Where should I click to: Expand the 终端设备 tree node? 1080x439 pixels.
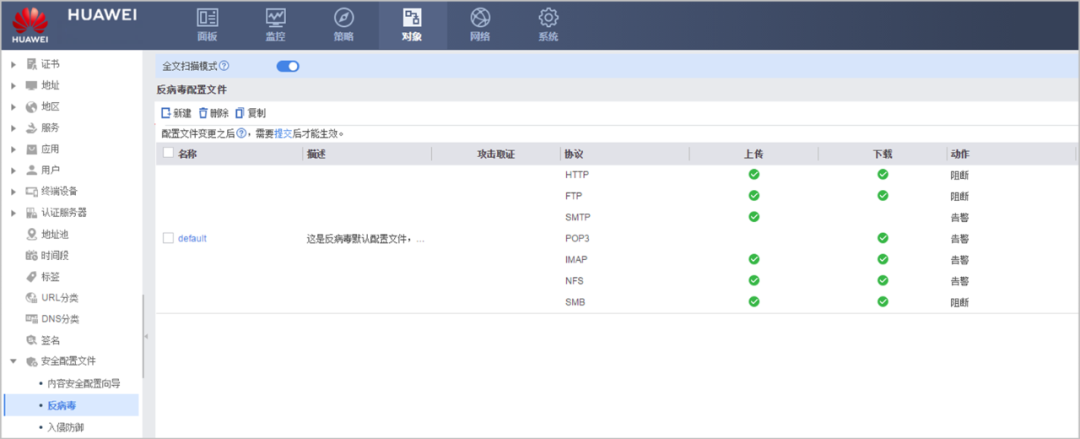(13, 192)
